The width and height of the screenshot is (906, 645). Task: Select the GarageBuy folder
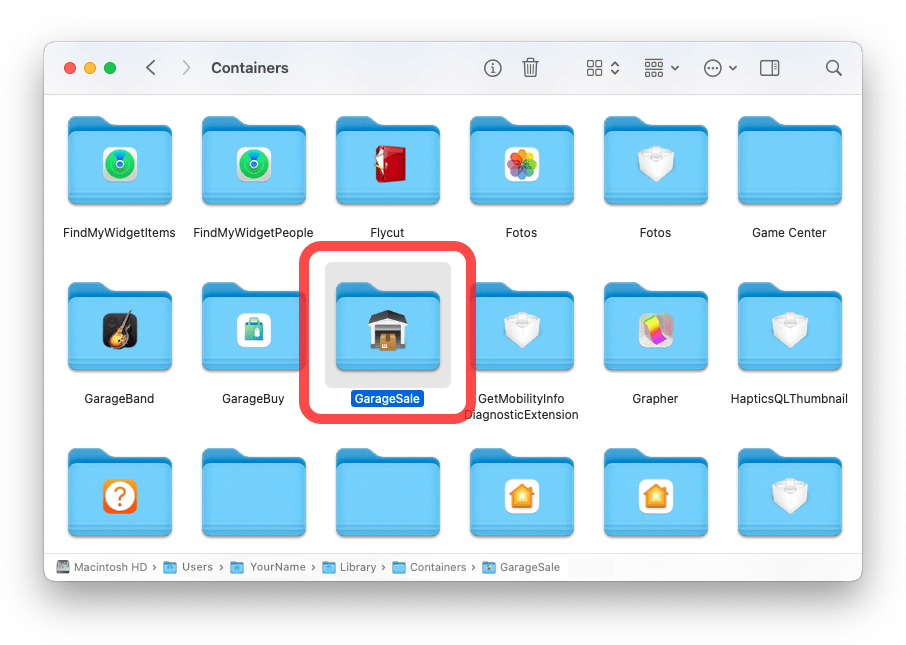254,327
